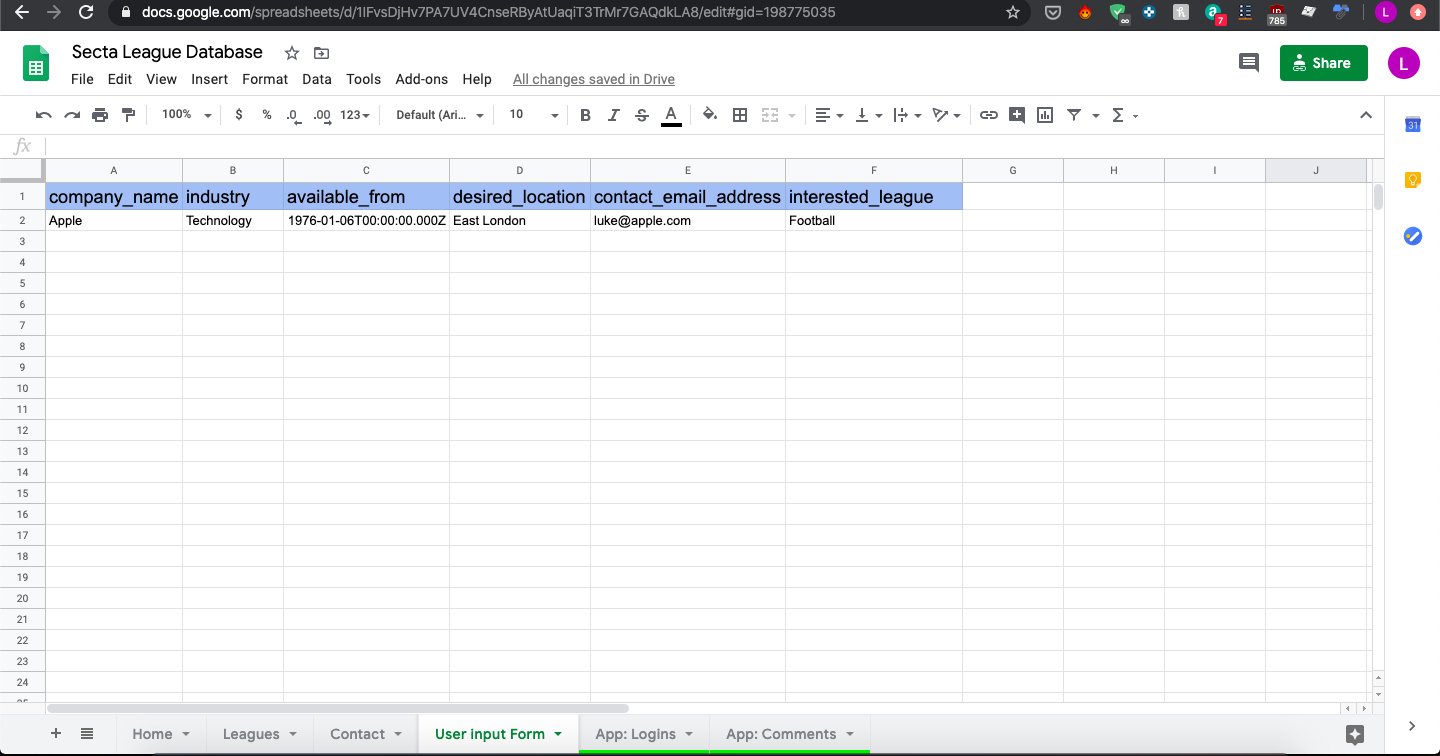Apply borders to the selection
Screen dimensions: 1440x756
tap(740, 114)
